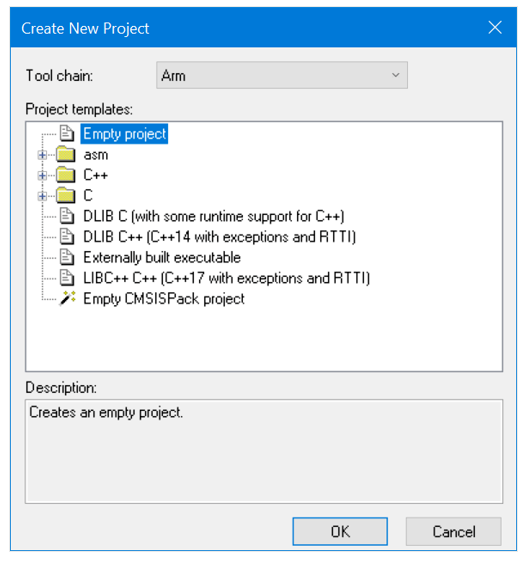This screenshot has width=525, height=561.
Task: Expand the asm folder tree node
Action: (42, 155)
